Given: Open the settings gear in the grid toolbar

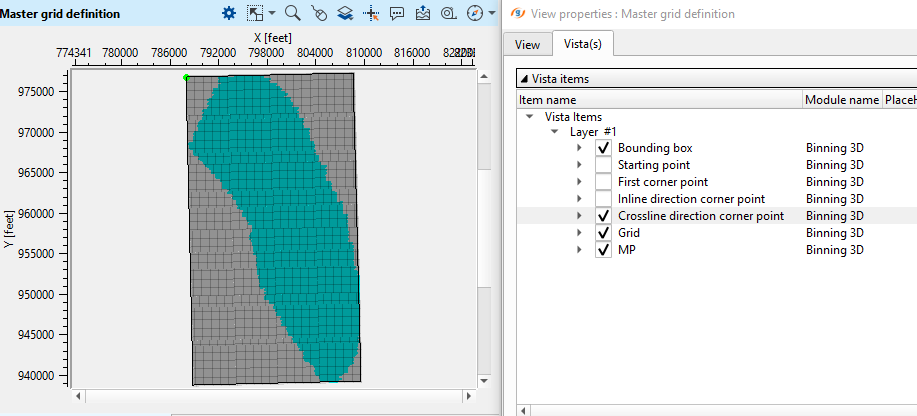Looking at the screenshot, I should point(228,14).
